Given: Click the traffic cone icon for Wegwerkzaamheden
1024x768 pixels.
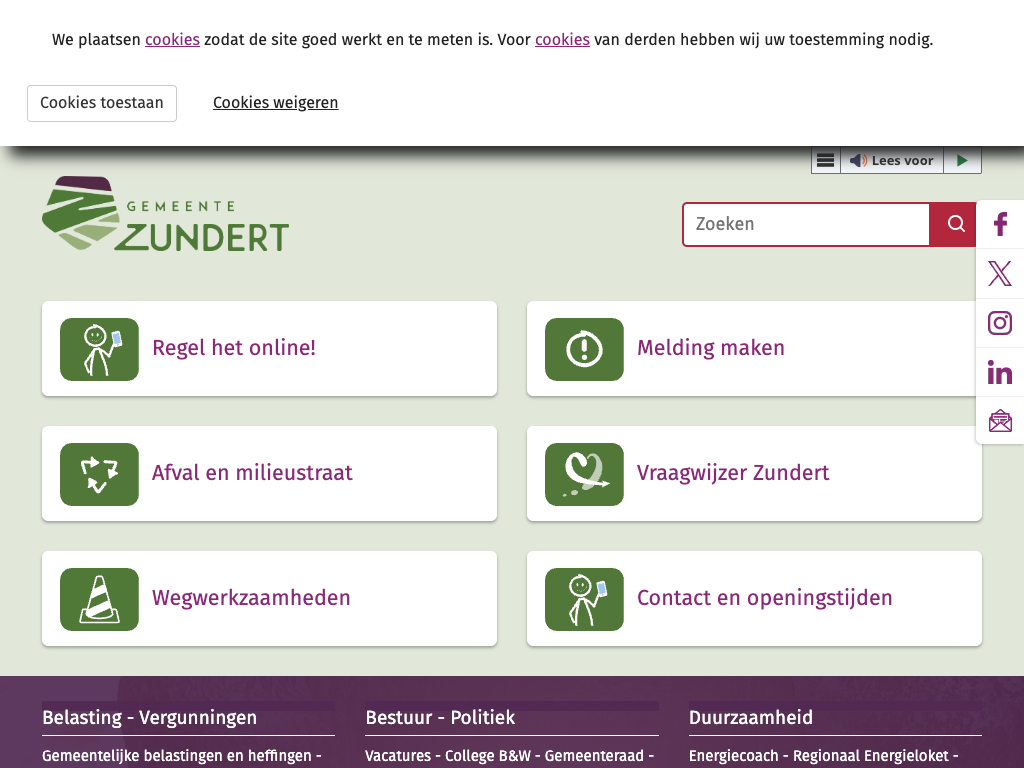Looking at the screenshot, I should point(99,599).
